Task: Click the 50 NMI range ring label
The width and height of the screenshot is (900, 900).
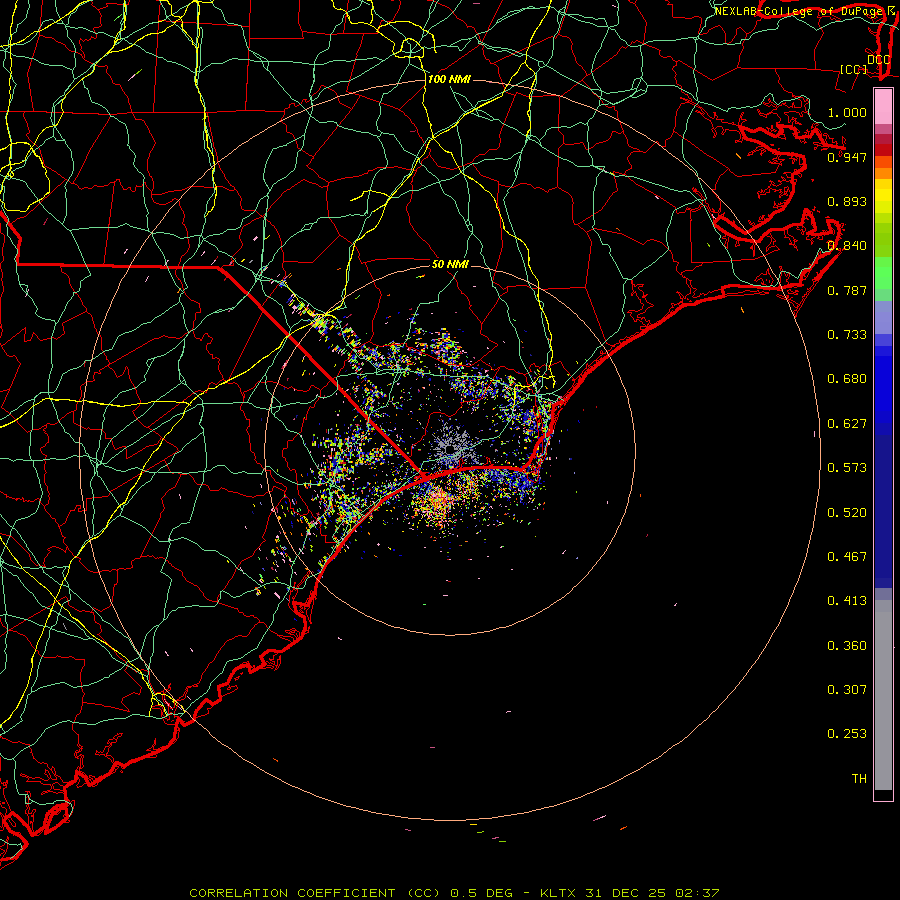Action: coord(451,265)
